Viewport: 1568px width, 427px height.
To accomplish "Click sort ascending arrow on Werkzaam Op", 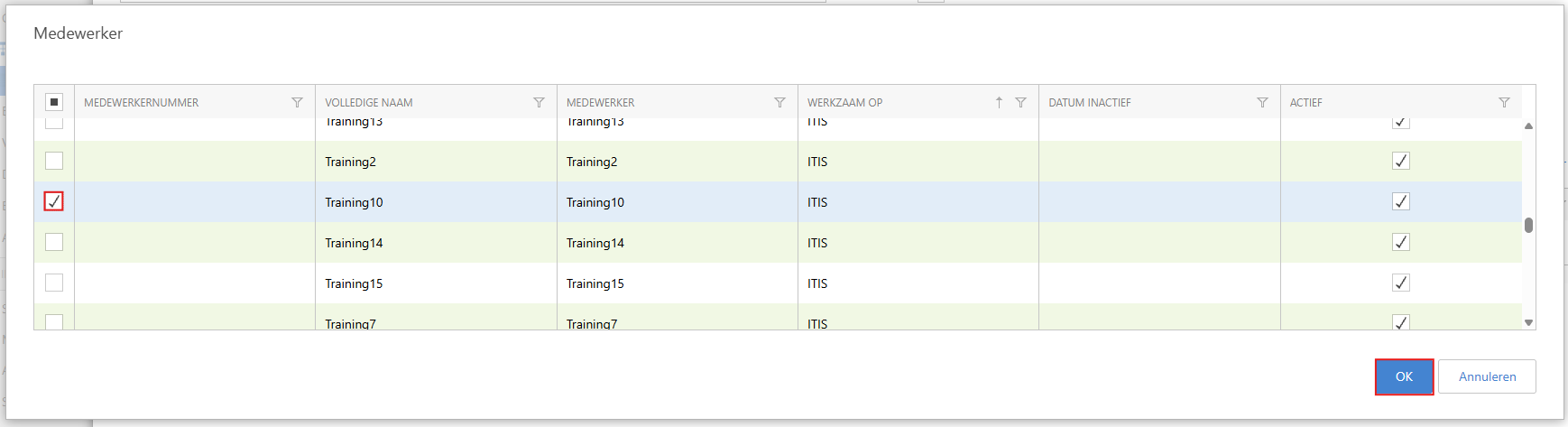I will (x=999, y=103).
